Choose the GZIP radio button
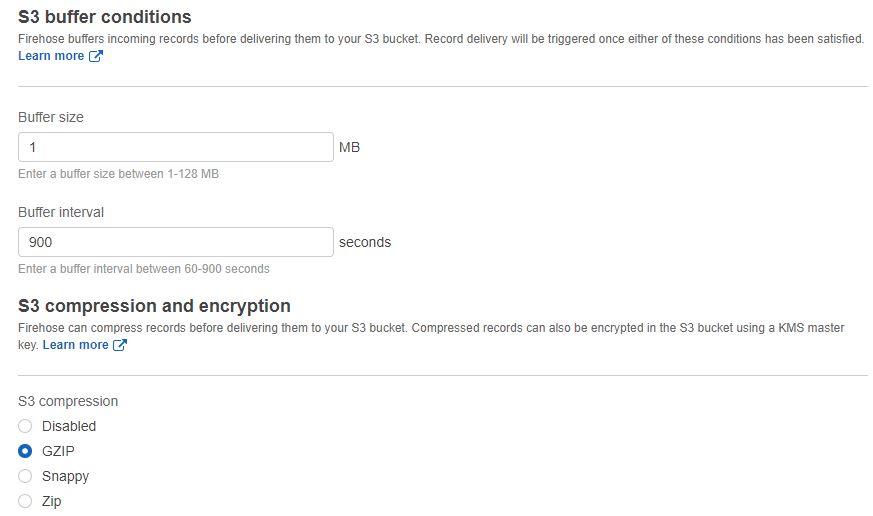 pos(26,451)
